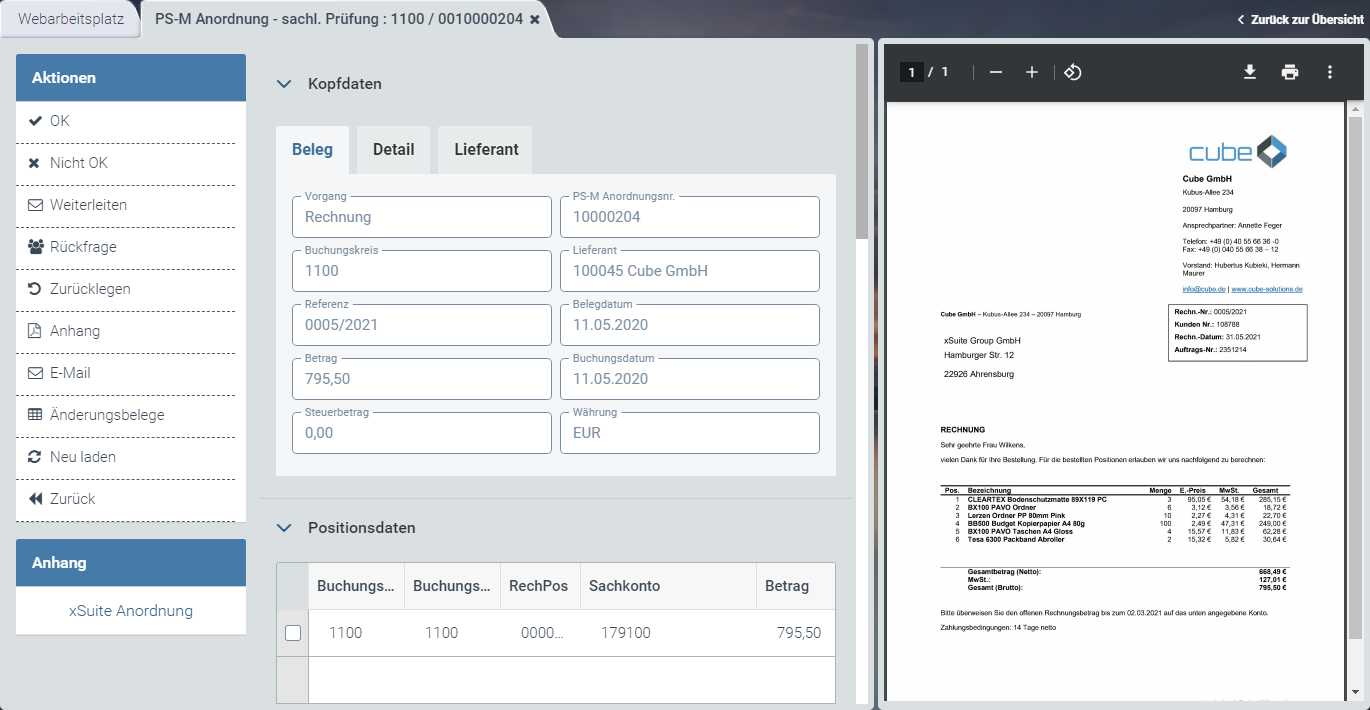Open the xSuite Anordnung attachment
The height and width of the screenshot is (710, 1370).
(x=131, y=611)
